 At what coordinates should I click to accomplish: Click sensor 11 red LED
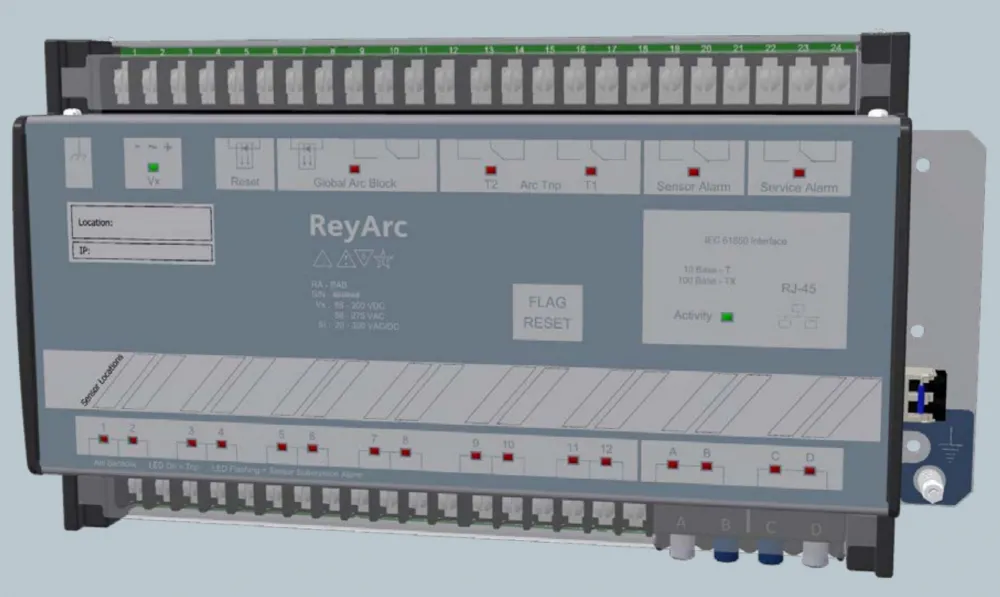pos(573,461)
